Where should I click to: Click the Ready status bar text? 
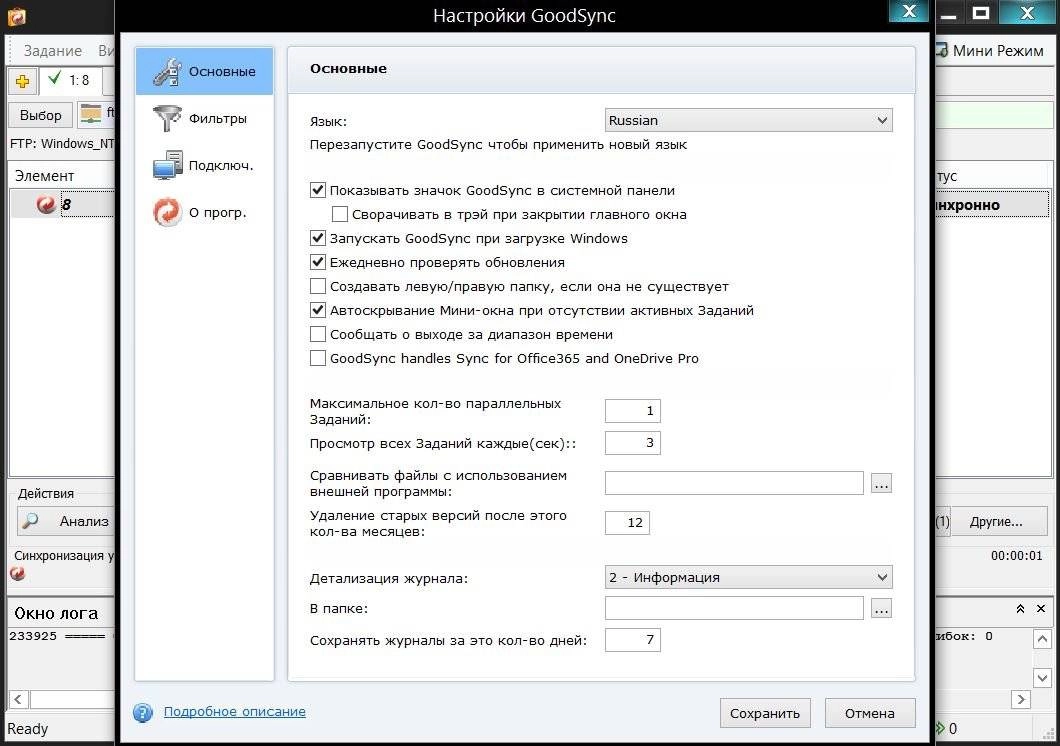[x=28, y=728]
